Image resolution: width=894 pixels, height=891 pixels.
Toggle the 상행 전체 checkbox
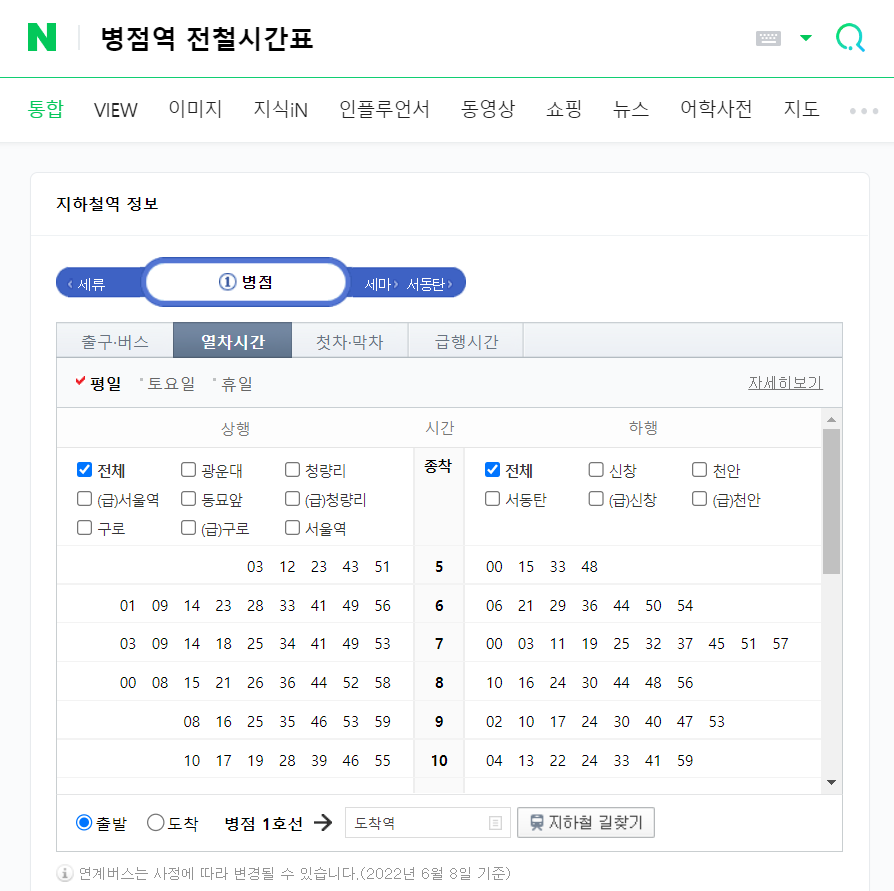tap(84, 470)
